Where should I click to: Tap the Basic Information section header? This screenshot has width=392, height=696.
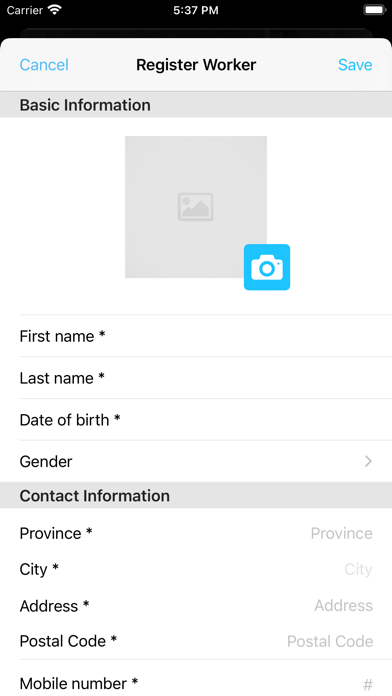(x=196, y=105)
